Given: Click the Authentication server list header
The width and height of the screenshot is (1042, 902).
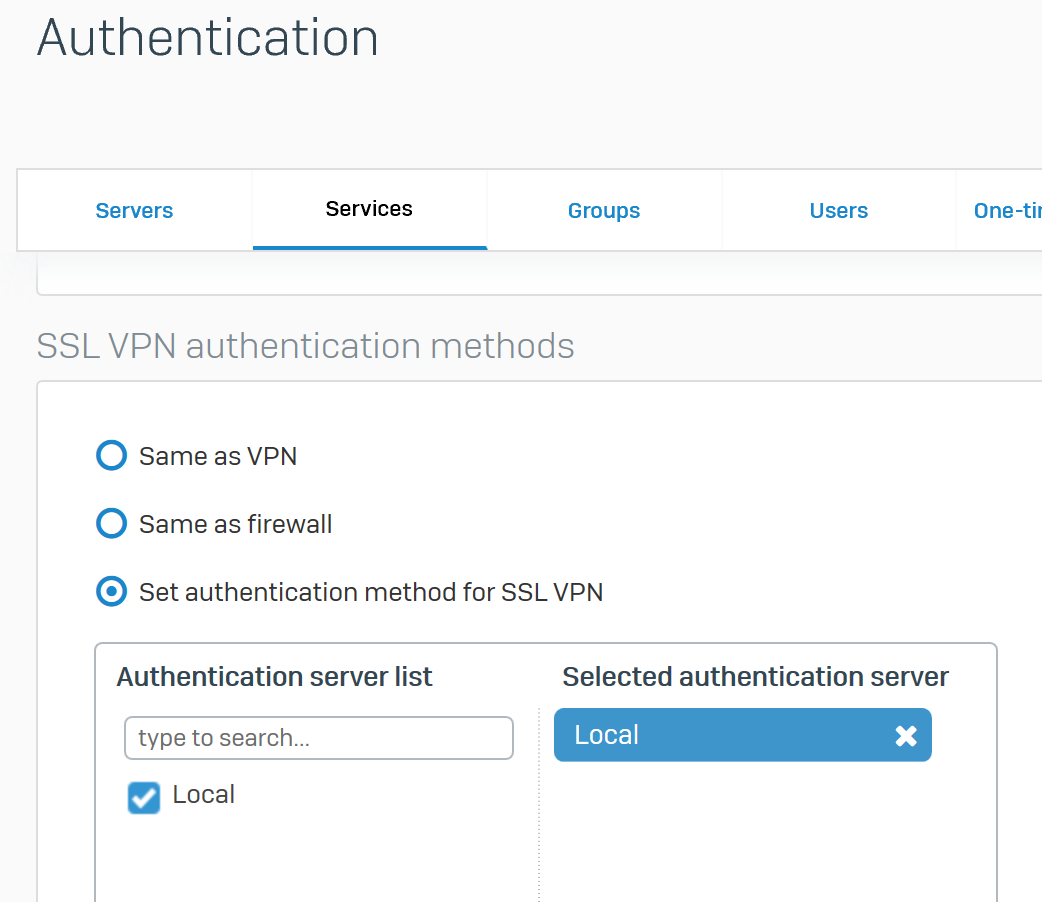Looking at the screenshot, I should click(x=274, y=677).
